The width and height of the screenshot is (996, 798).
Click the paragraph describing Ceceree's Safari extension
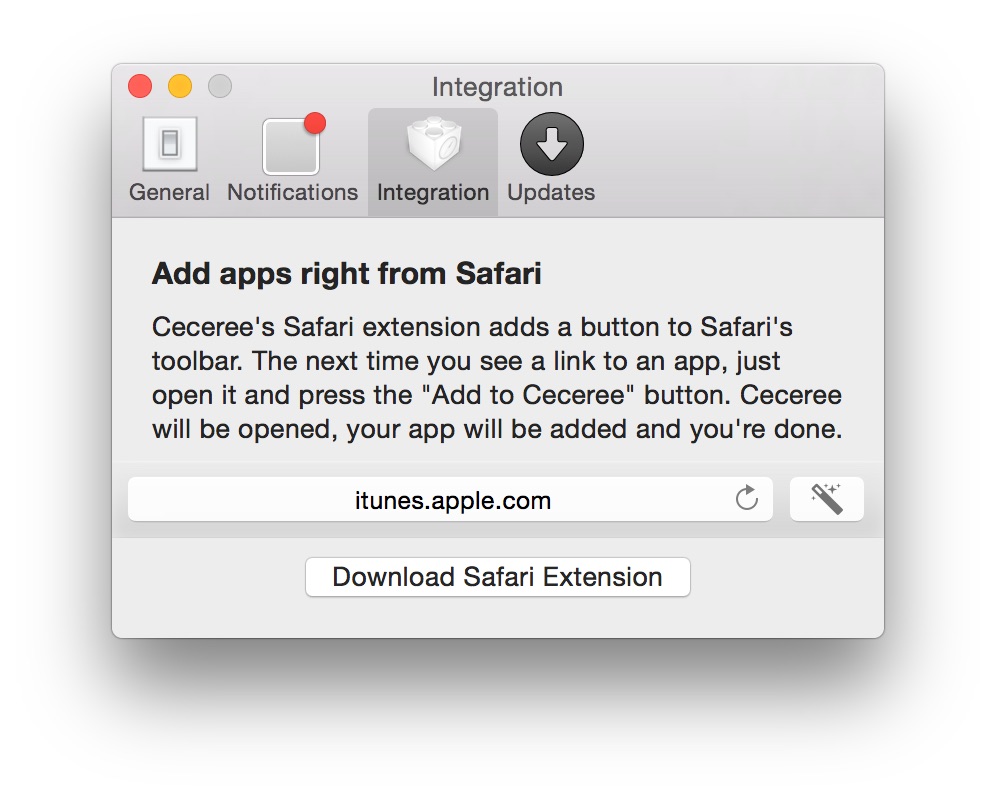tap(497, 378)
